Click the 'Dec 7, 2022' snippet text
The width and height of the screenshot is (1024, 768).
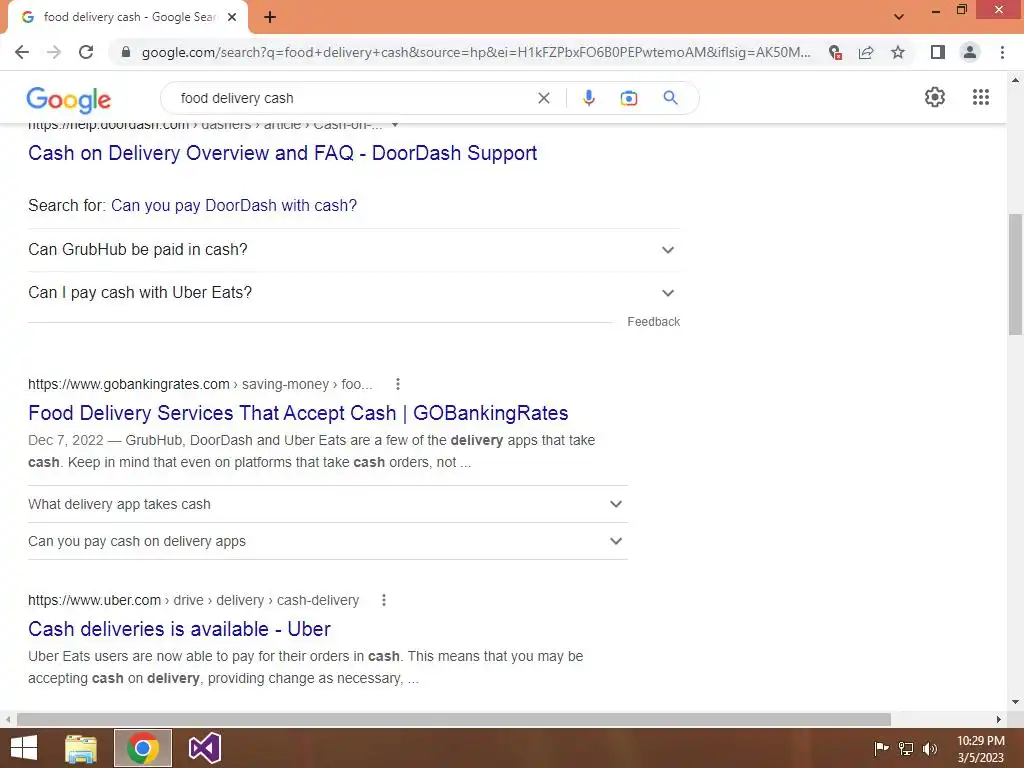point(65,440)
